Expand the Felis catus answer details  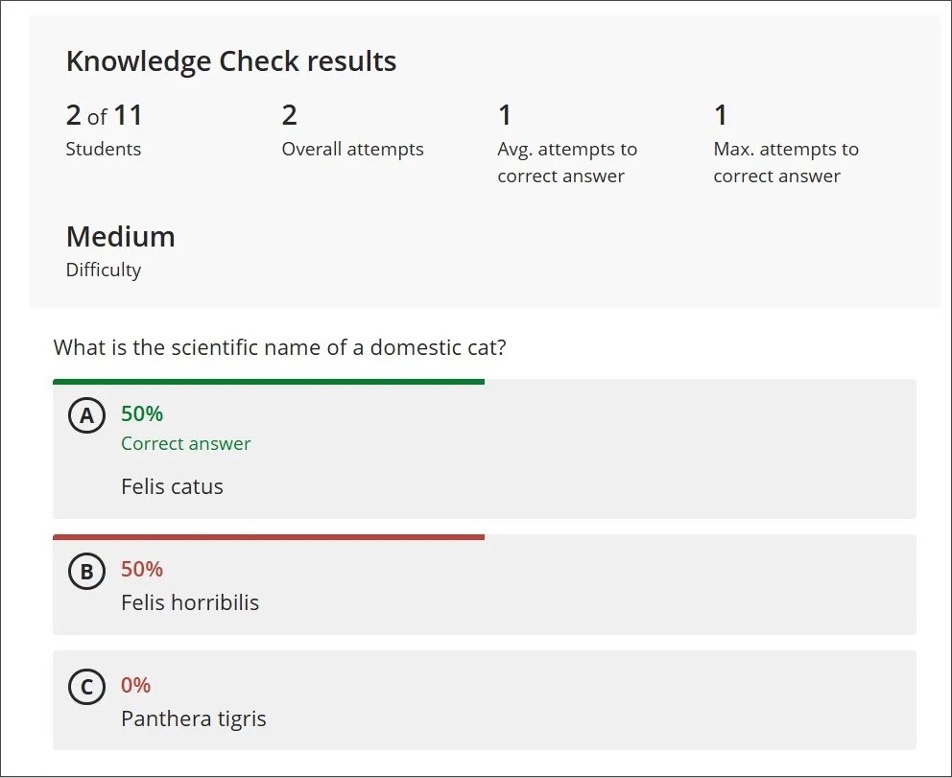(485, 449)
